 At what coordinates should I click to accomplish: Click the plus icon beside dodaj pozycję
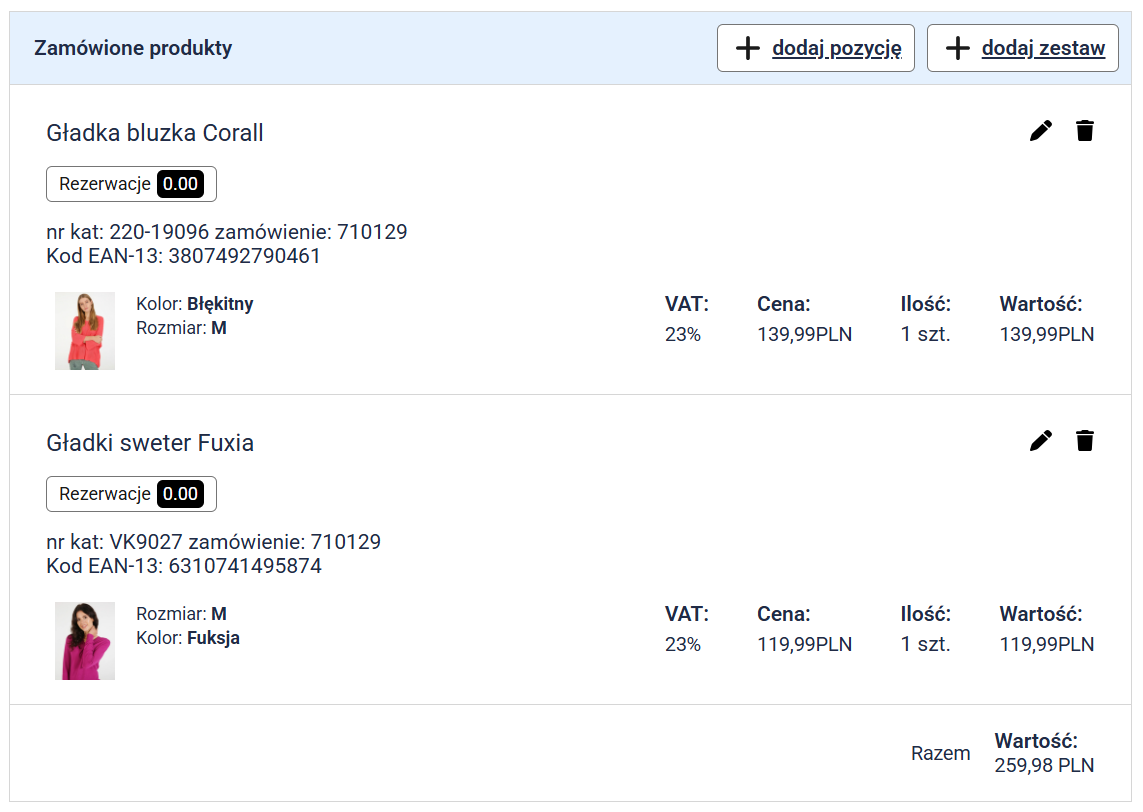[x=748, y=48]
